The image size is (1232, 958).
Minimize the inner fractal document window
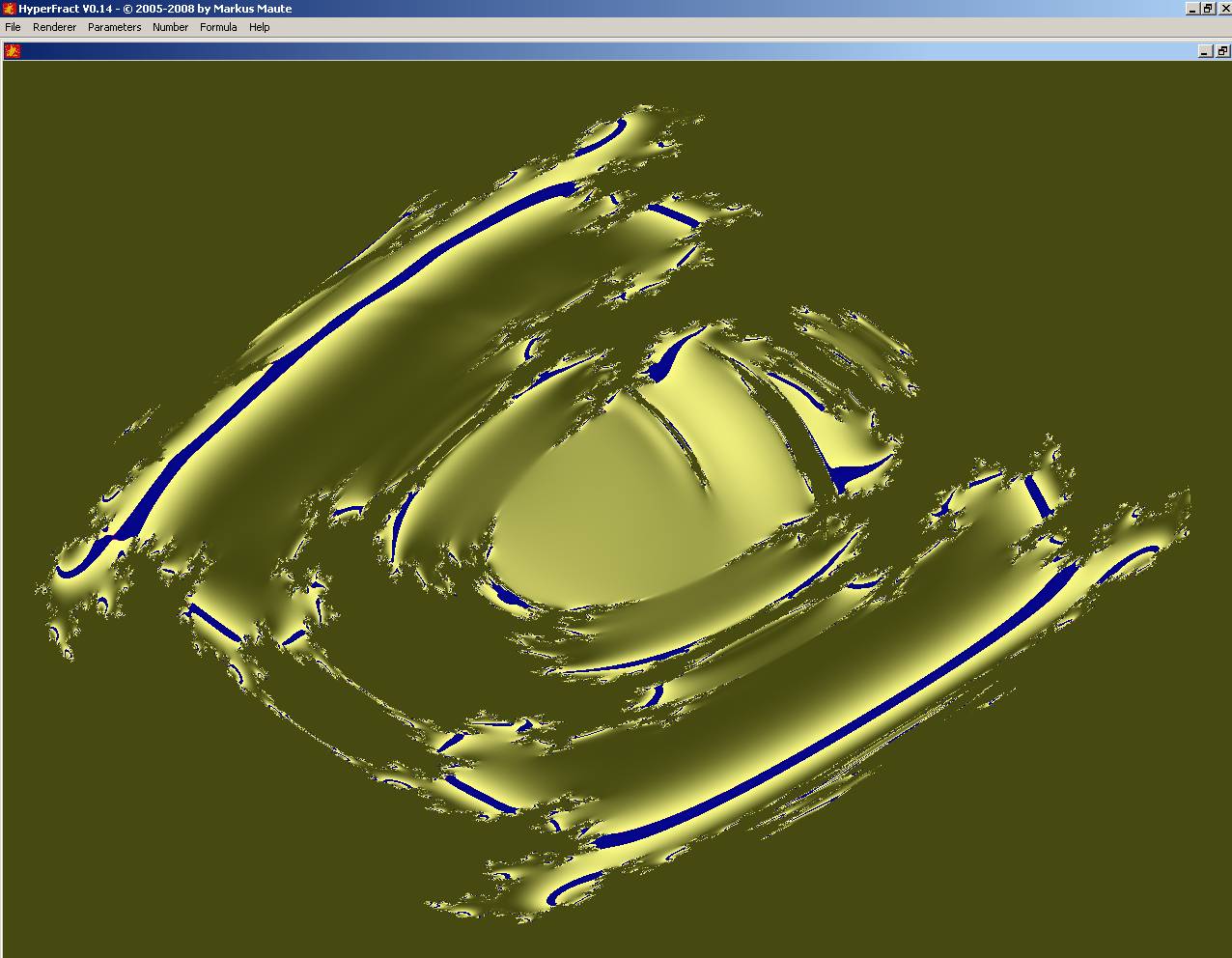click(x=1205, y=51)
